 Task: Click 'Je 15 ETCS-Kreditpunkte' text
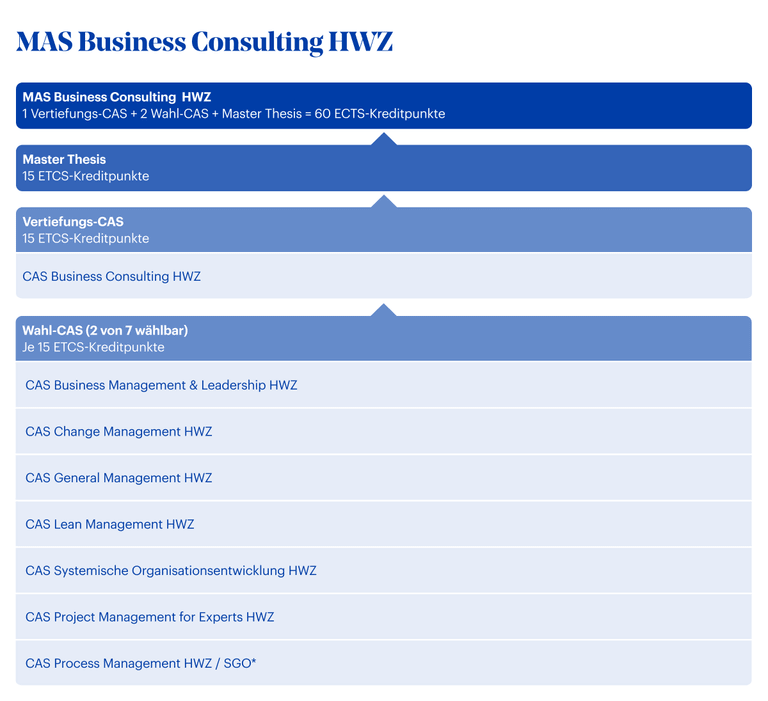coord(93,347)
